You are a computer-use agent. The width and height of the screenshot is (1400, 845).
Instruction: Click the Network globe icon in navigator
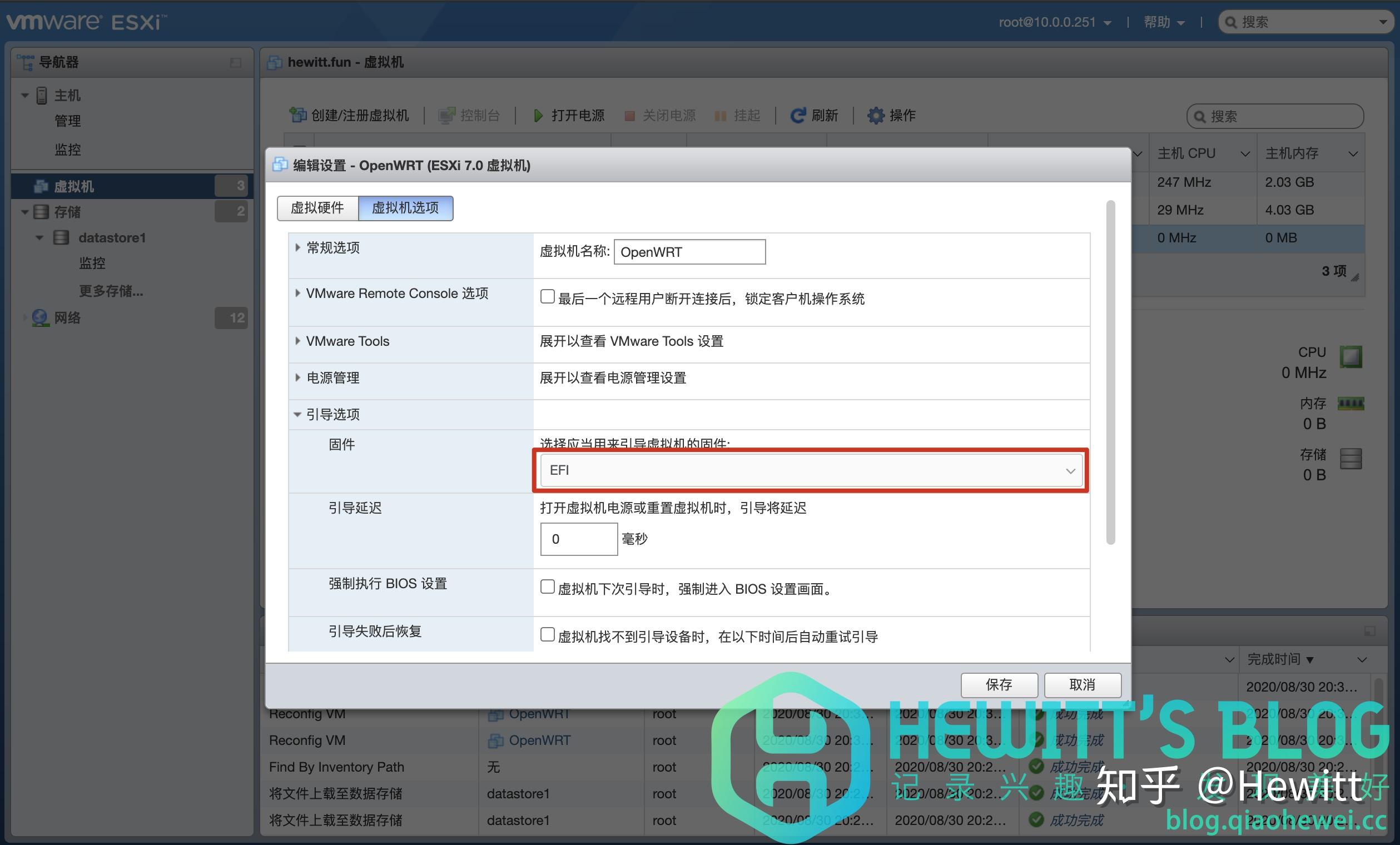tap(40, 317)
